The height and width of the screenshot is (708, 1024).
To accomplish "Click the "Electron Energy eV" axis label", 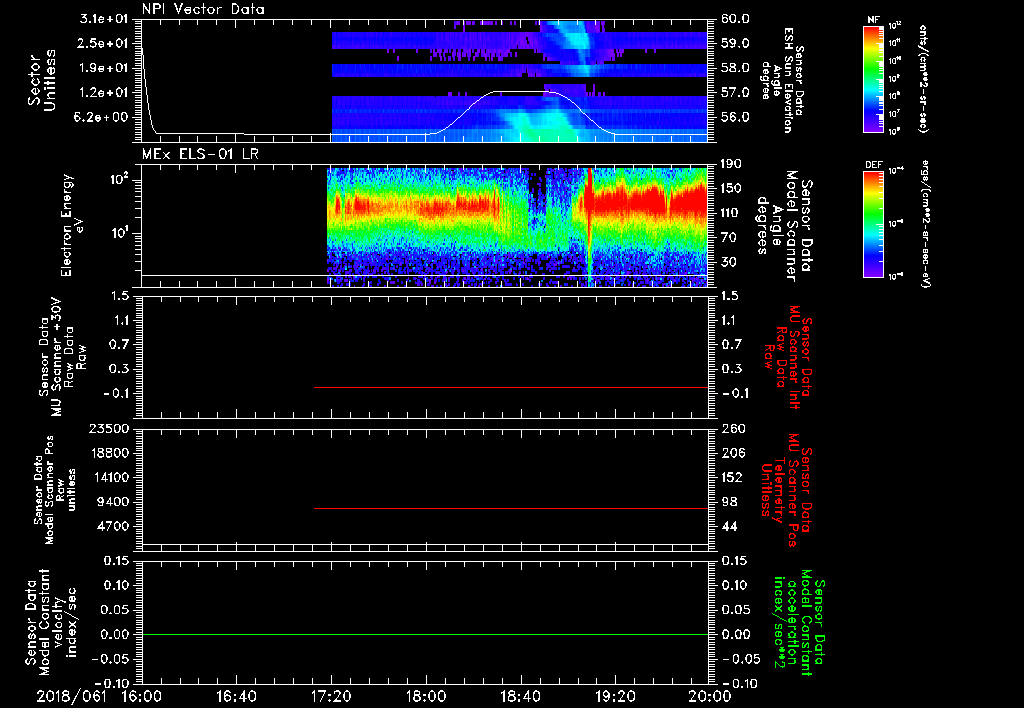I will (72, 225).
